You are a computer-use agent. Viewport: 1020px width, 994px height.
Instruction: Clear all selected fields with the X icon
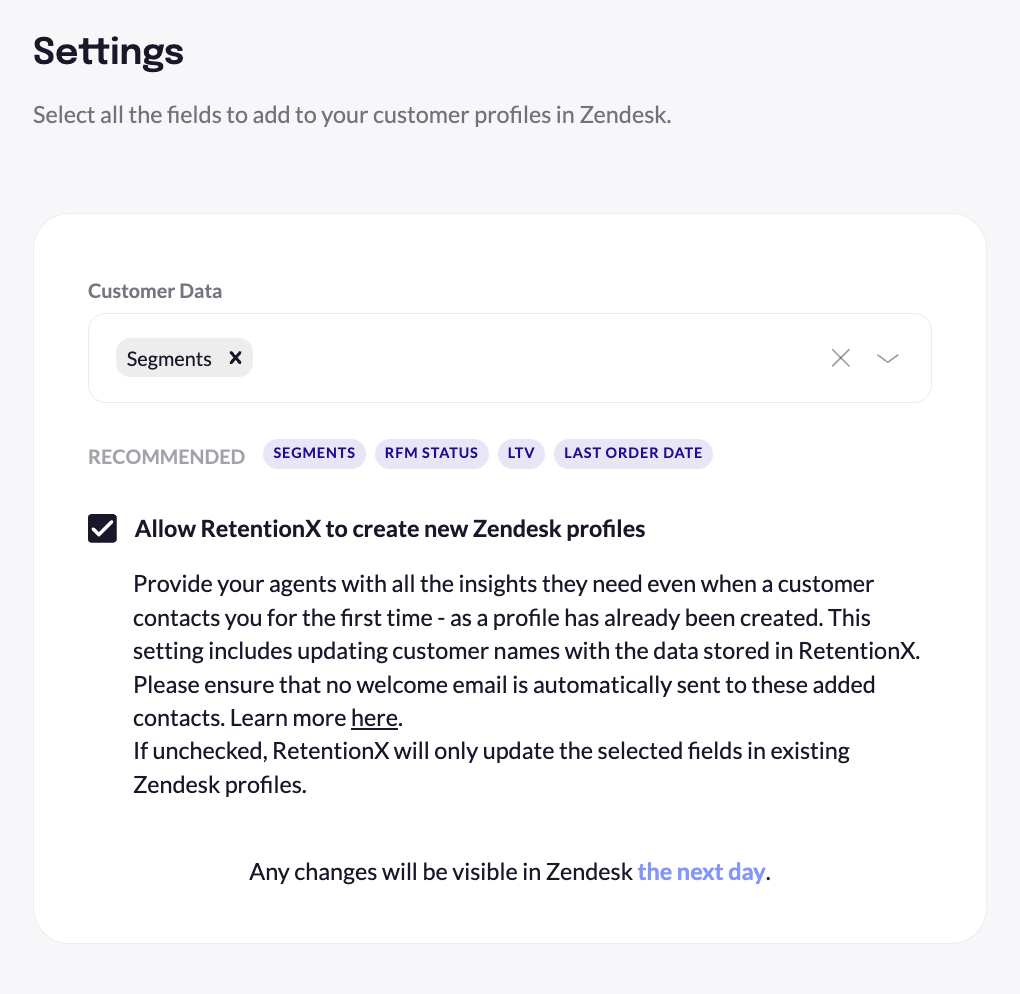tap(840, 357)
